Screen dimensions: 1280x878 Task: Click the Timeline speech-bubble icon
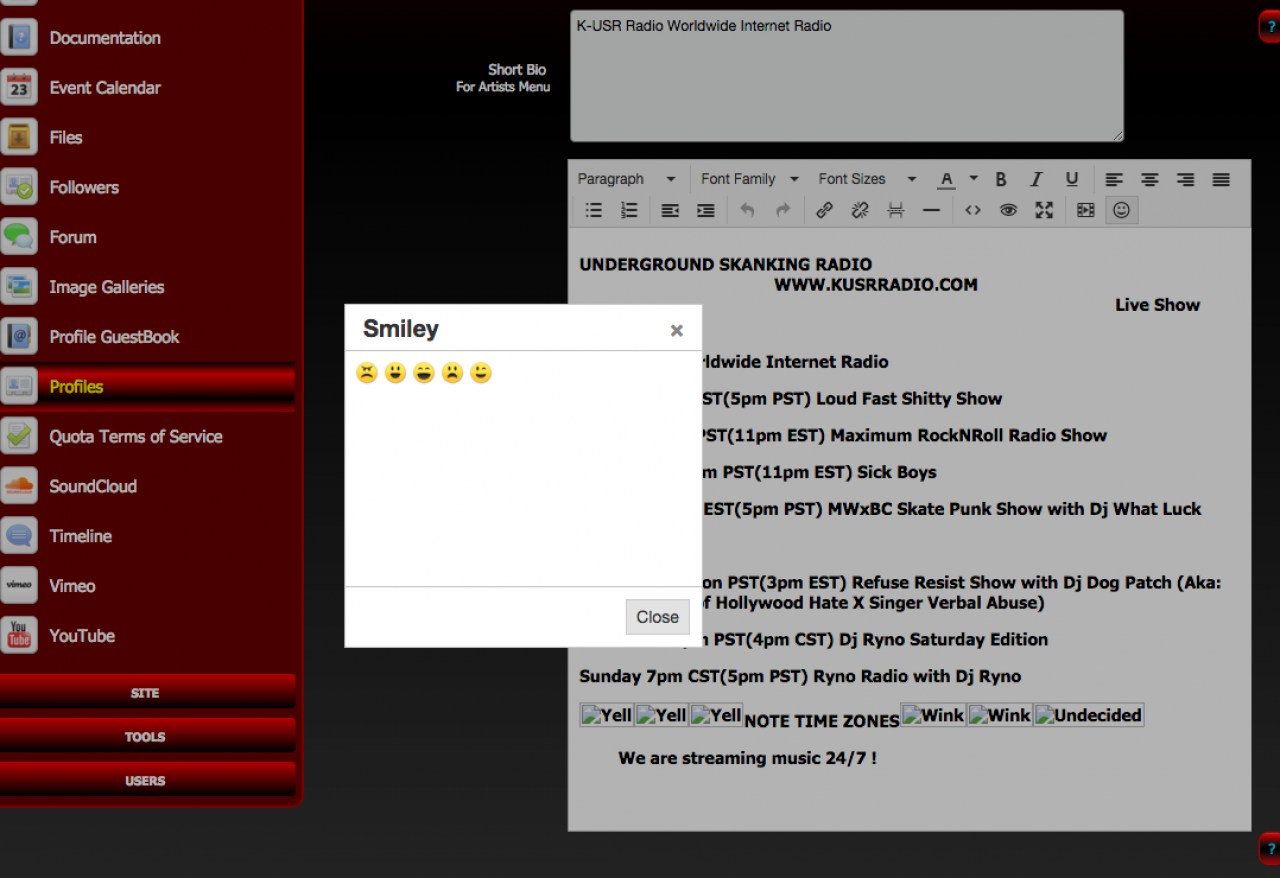click(x=19, y=536)
